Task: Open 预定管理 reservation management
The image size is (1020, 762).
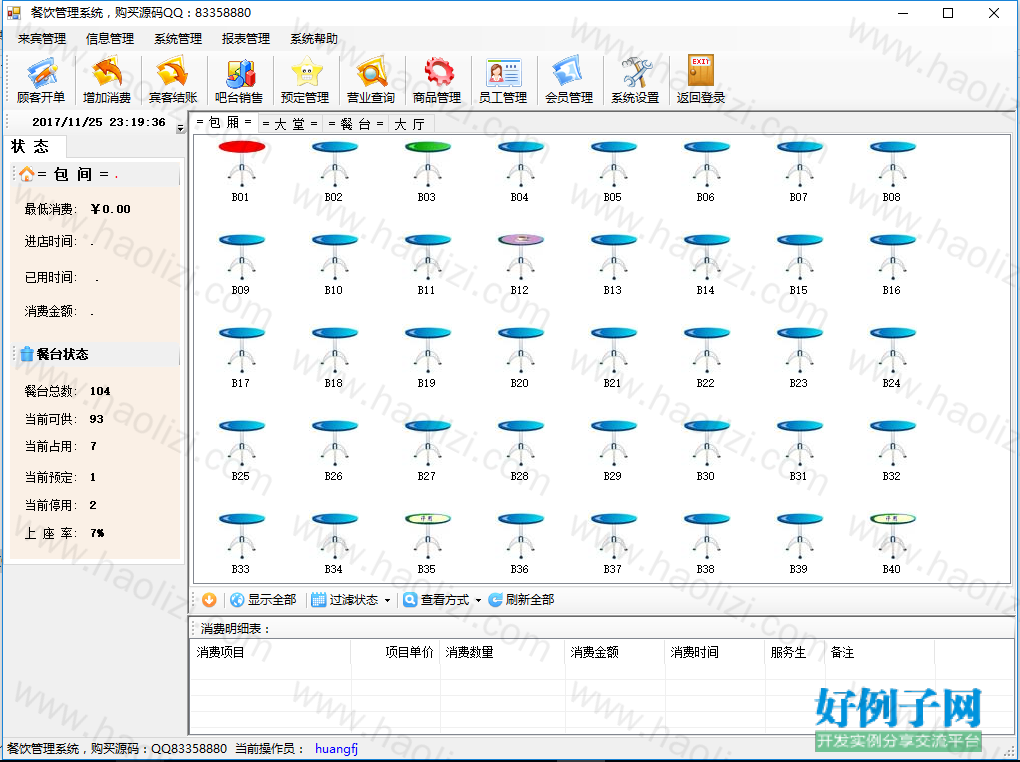Action: point(305,80)
